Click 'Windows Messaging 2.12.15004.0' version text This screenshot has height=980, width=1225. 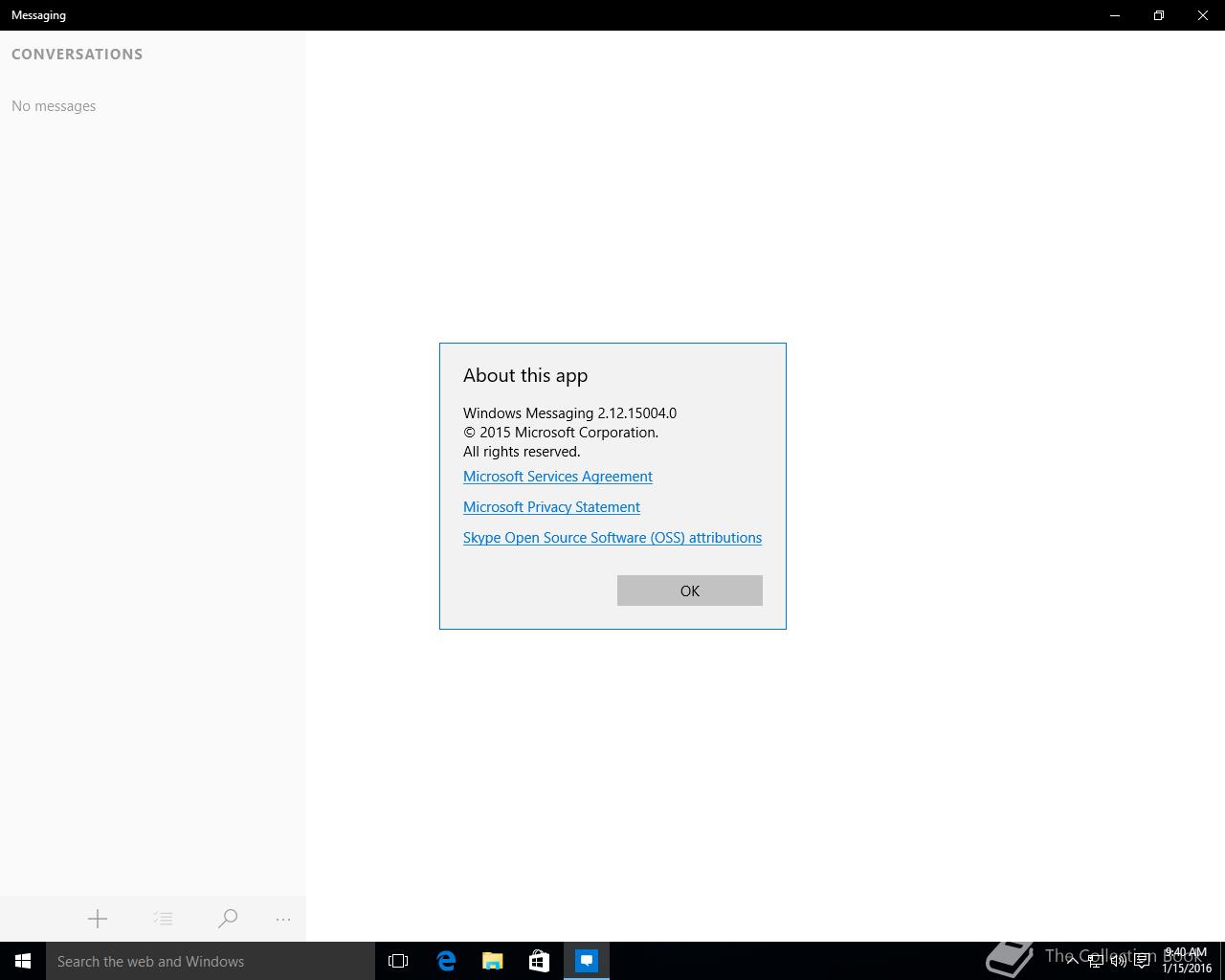tap(569, 413)
